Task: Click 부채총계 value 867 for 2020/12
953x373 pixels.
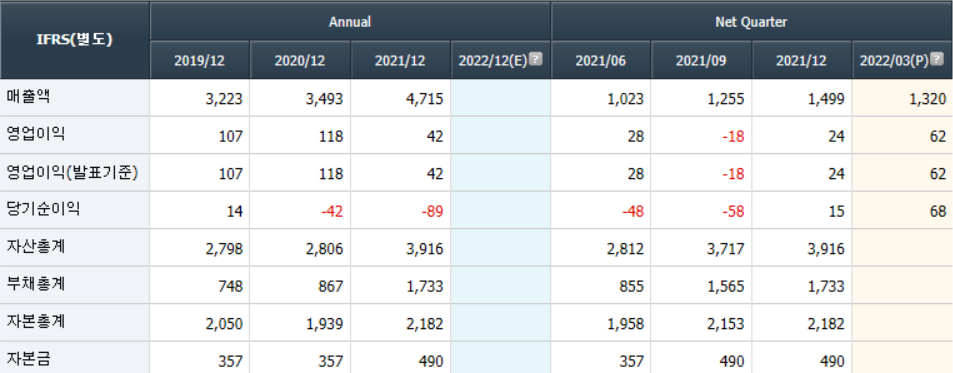Action: tap(331, 287)
